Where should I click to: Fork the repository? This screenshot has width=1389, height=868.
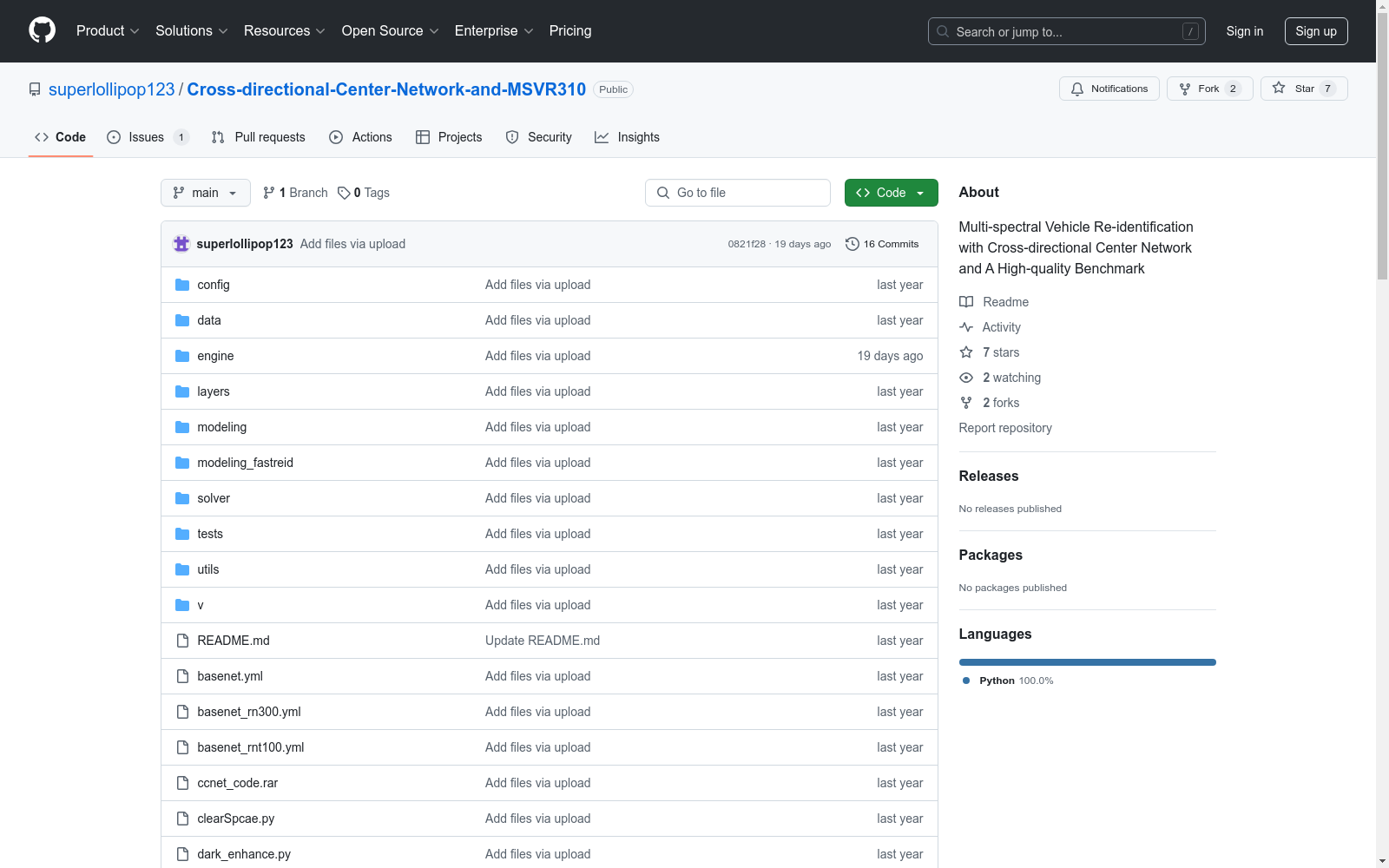point(1208,89)
